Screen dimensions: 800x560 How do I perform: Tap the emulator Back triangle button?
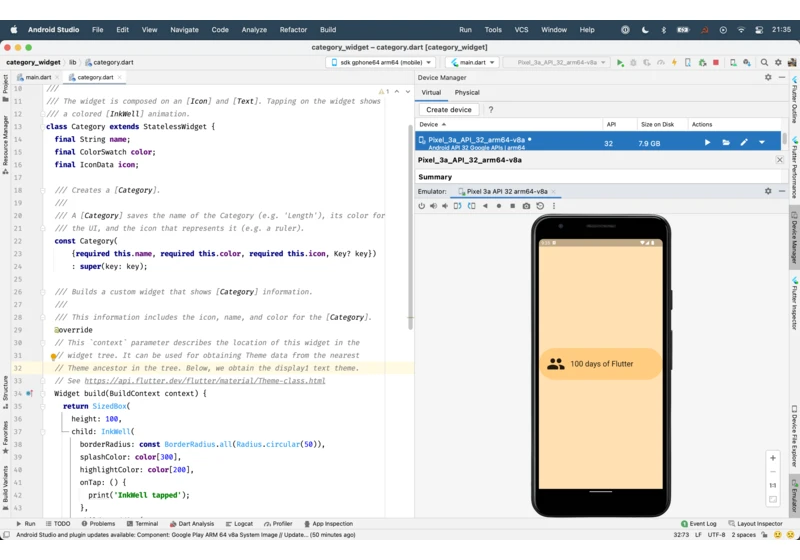(x=485, y=206)
